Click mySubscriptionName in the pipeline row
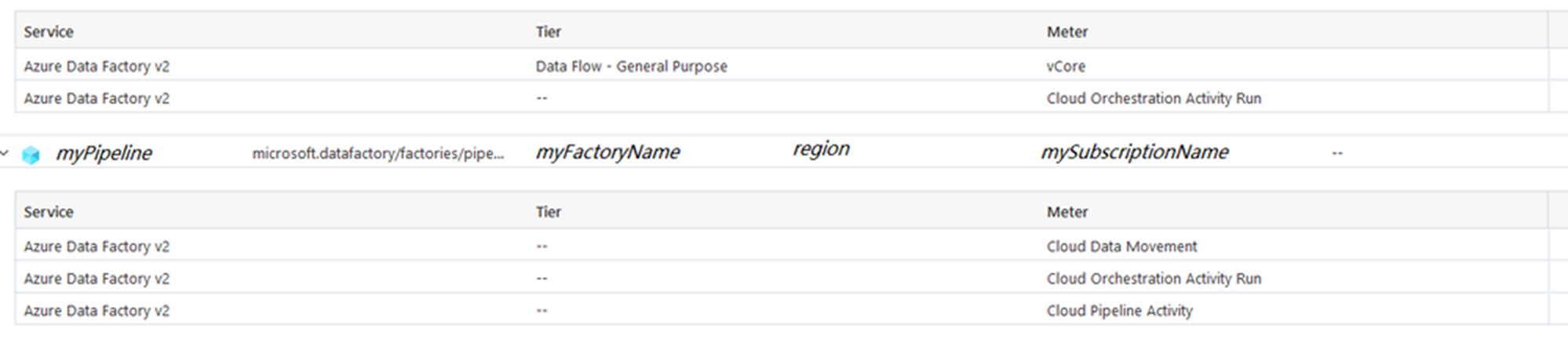This screenshot has width=1568, height=339. pyautogui.click(x=1135, y=152)
